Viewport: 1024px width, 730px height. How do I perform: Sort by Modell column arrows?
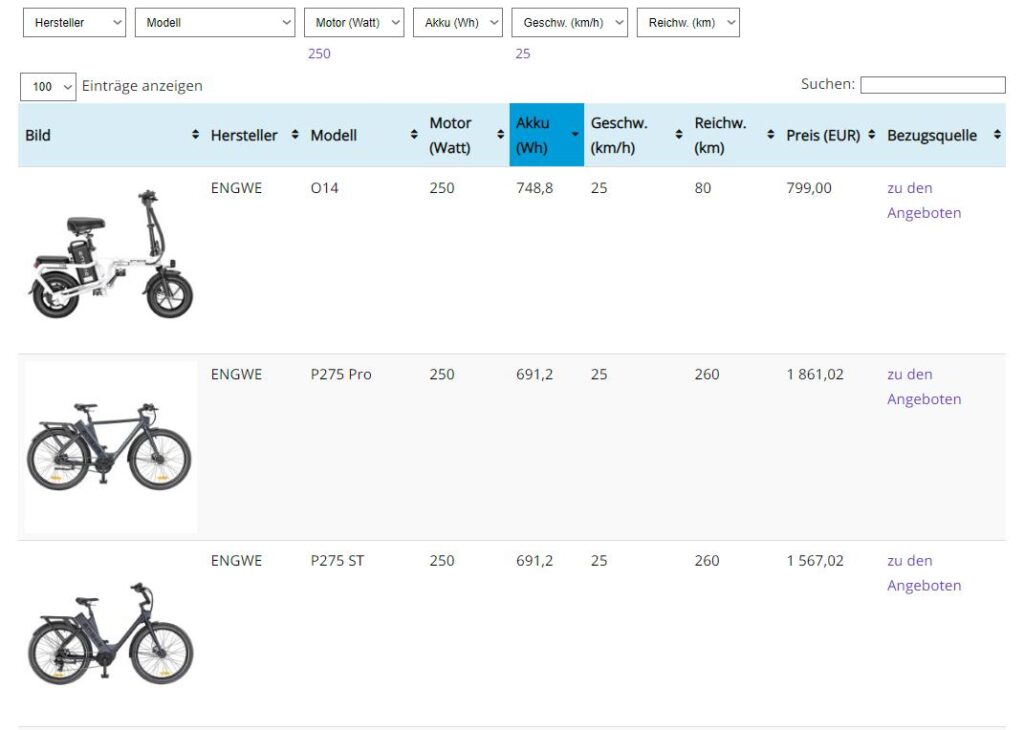[414, 135]
